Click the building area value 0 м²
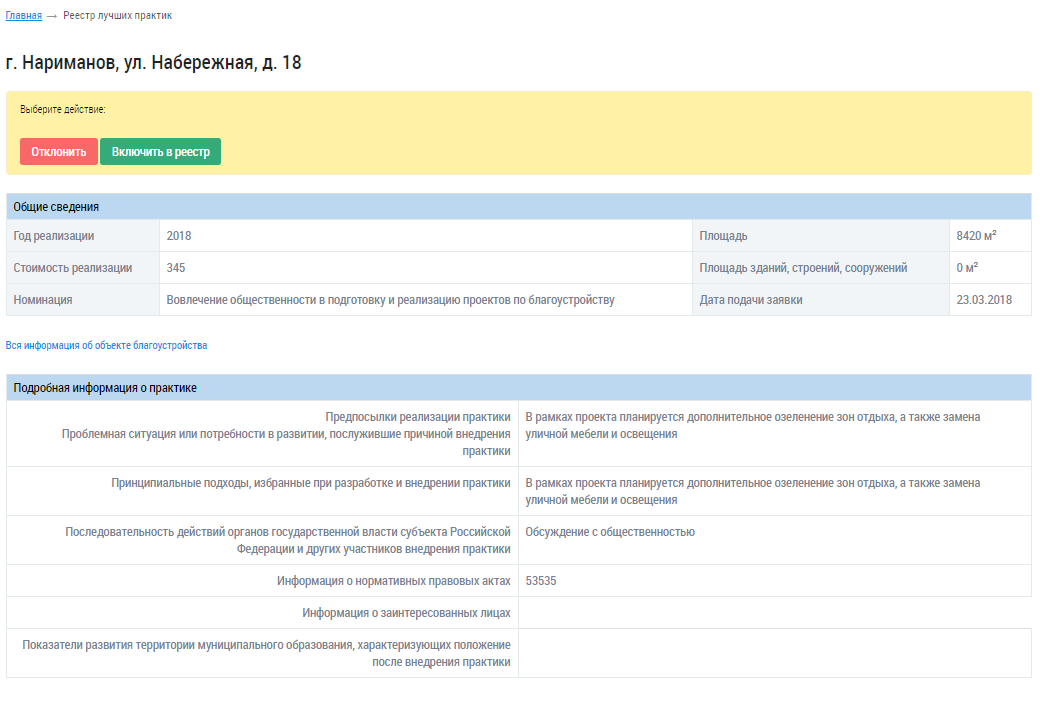1045x702 pixels. tap(967, 268)
